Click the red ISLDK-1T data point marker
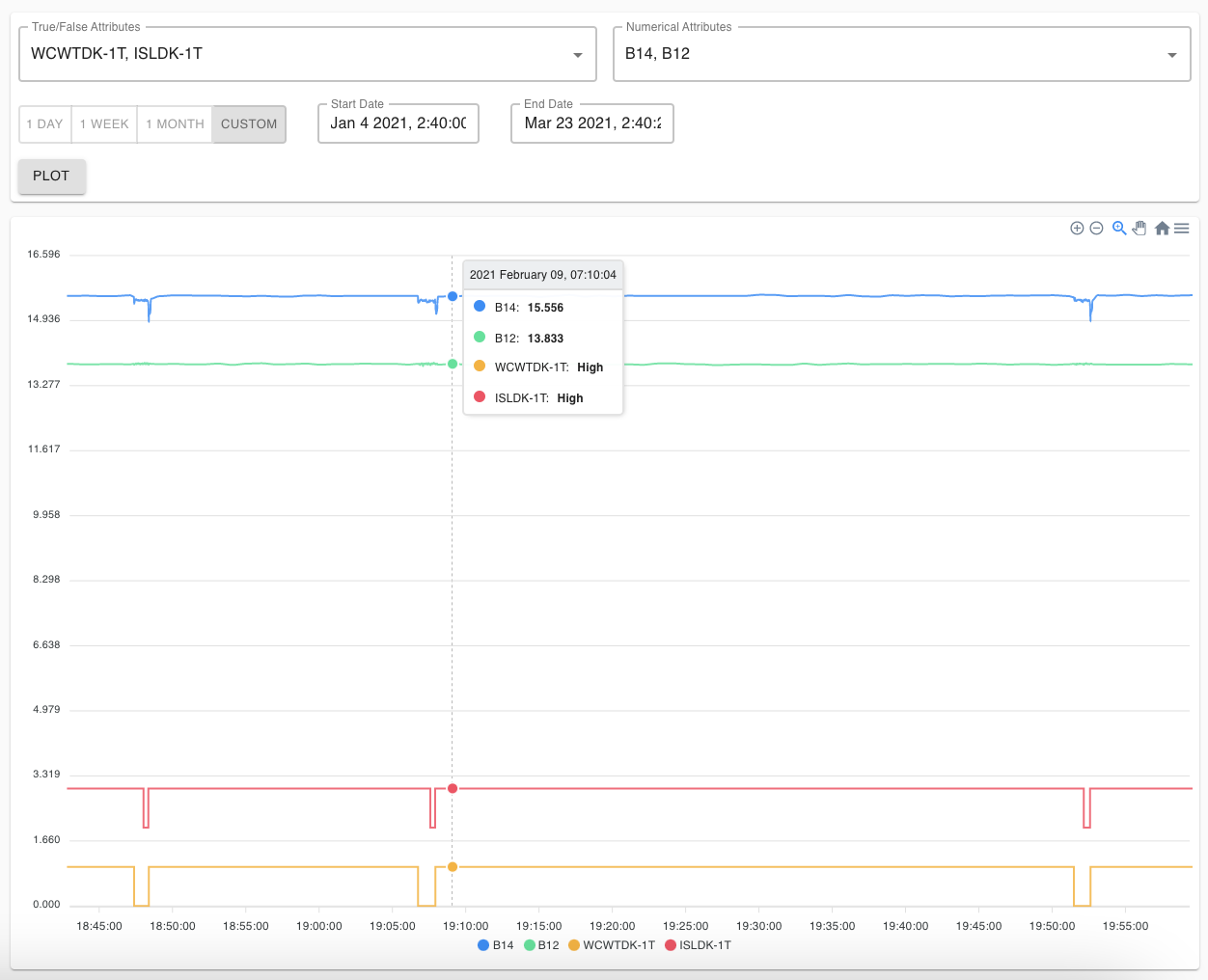Image resolution: width=1208 pixels, height=980 pixels. (x=453, y=789)
